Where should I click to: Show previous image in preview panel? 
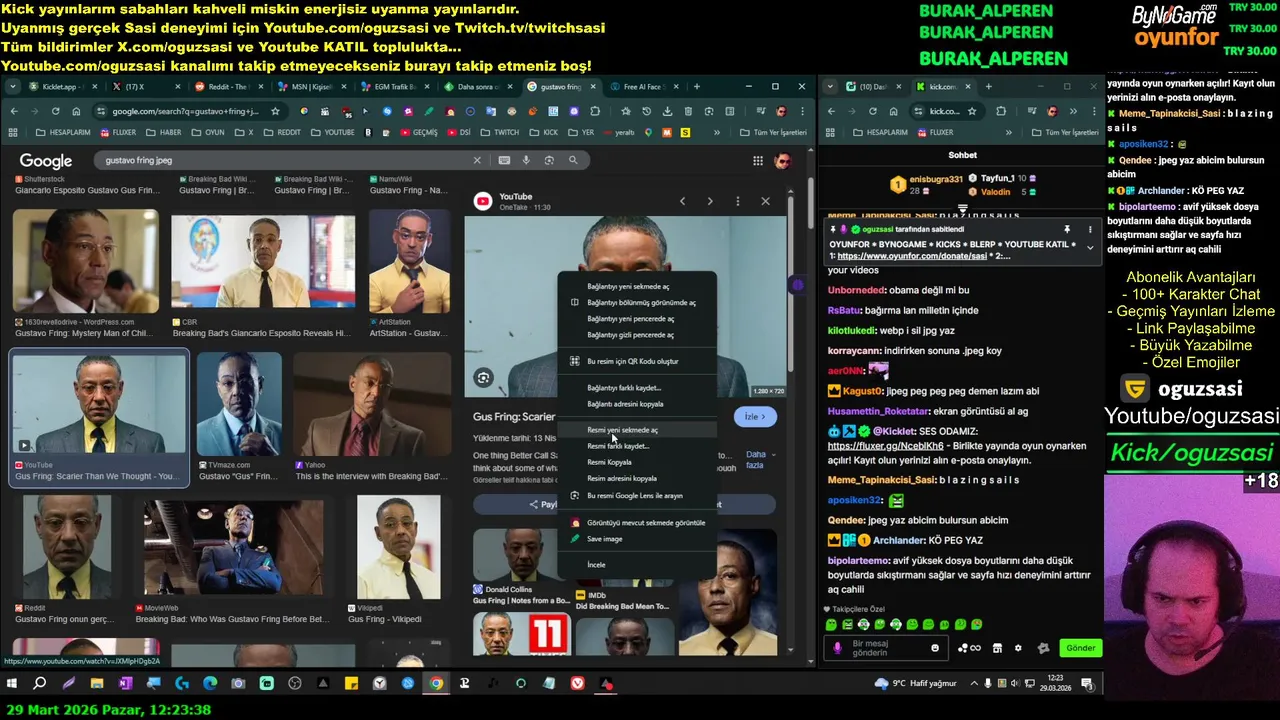[683, 201]
